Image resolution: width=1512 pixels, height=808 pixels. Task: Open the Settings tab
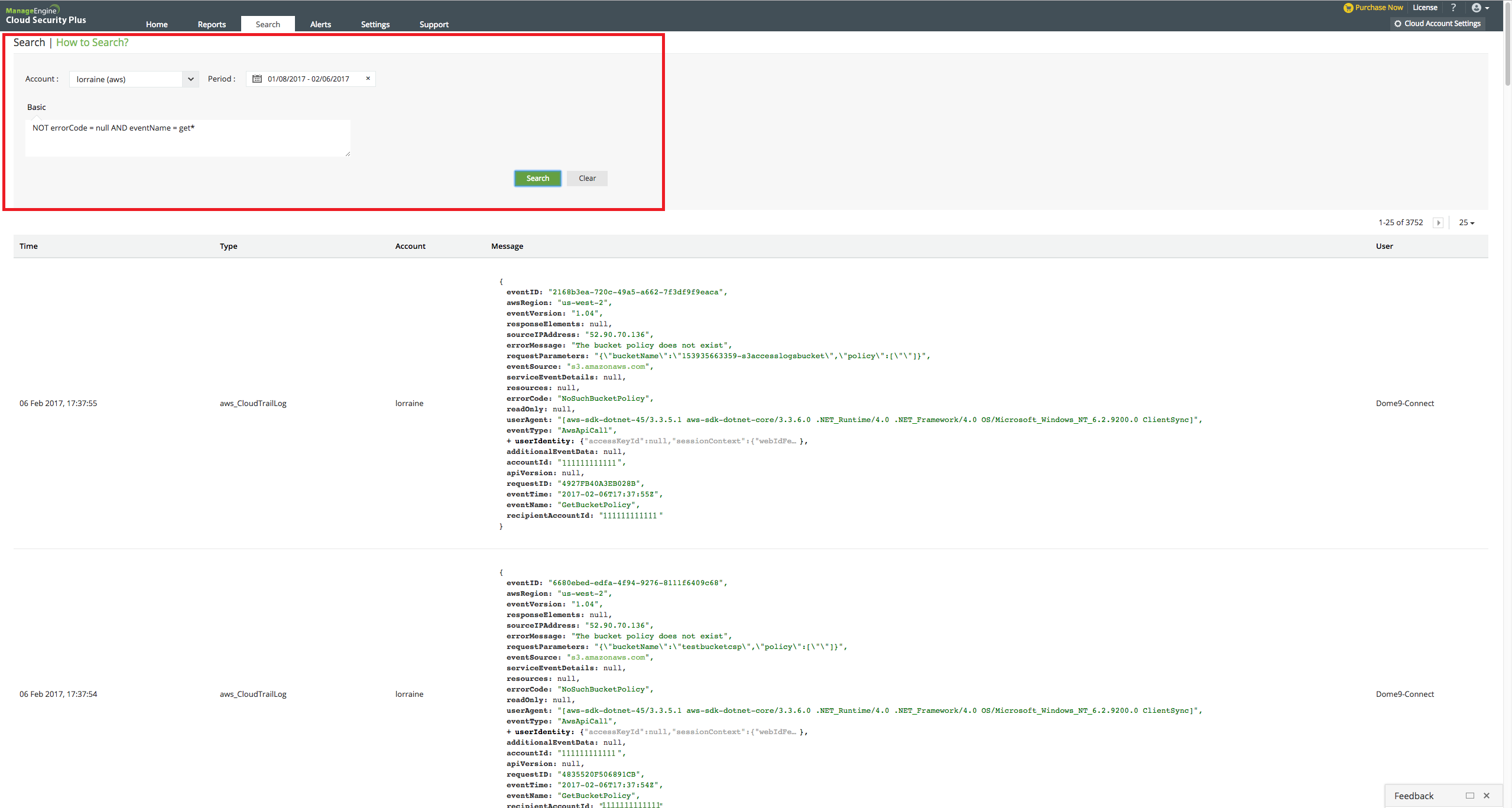pos(375,24)
